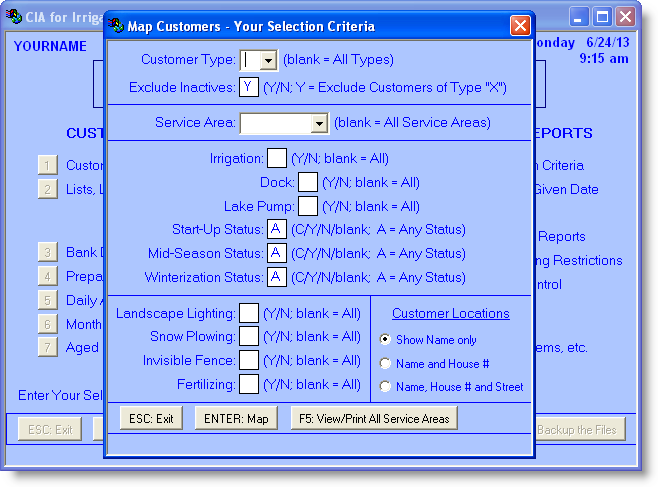Close the Map Customers dialog
658x487 pixels.
520,25
